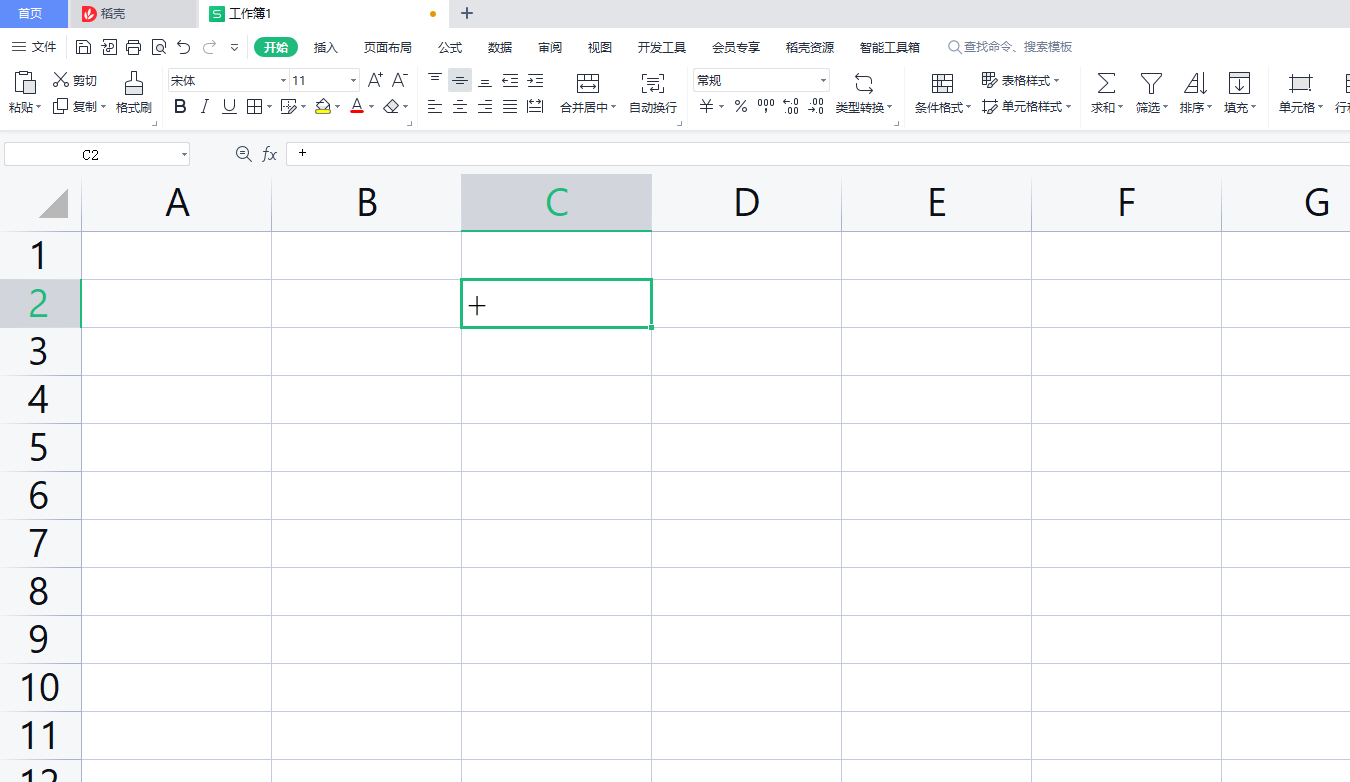Viewport: 1350px width, 782px height.
Task: Click the Save icon in quick toolbar
Action: point(84,47)
